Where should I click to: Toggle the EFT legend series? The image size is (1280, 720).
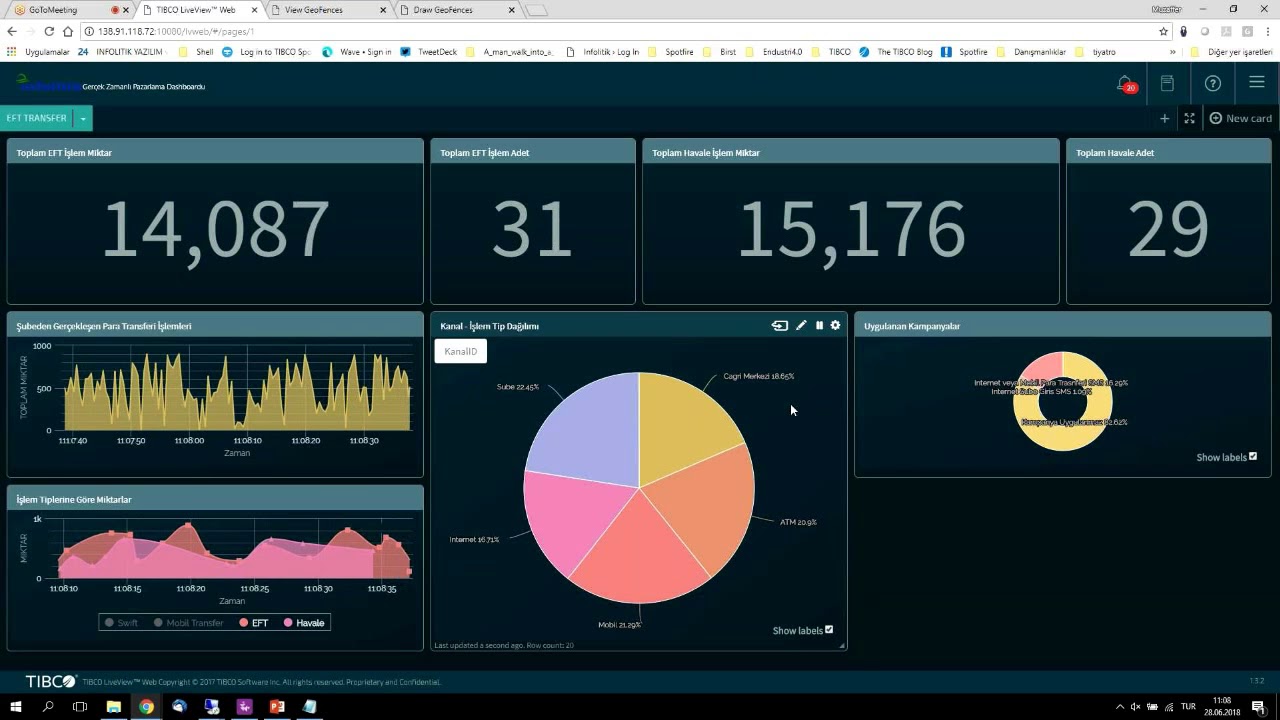(x=254, y=623)
